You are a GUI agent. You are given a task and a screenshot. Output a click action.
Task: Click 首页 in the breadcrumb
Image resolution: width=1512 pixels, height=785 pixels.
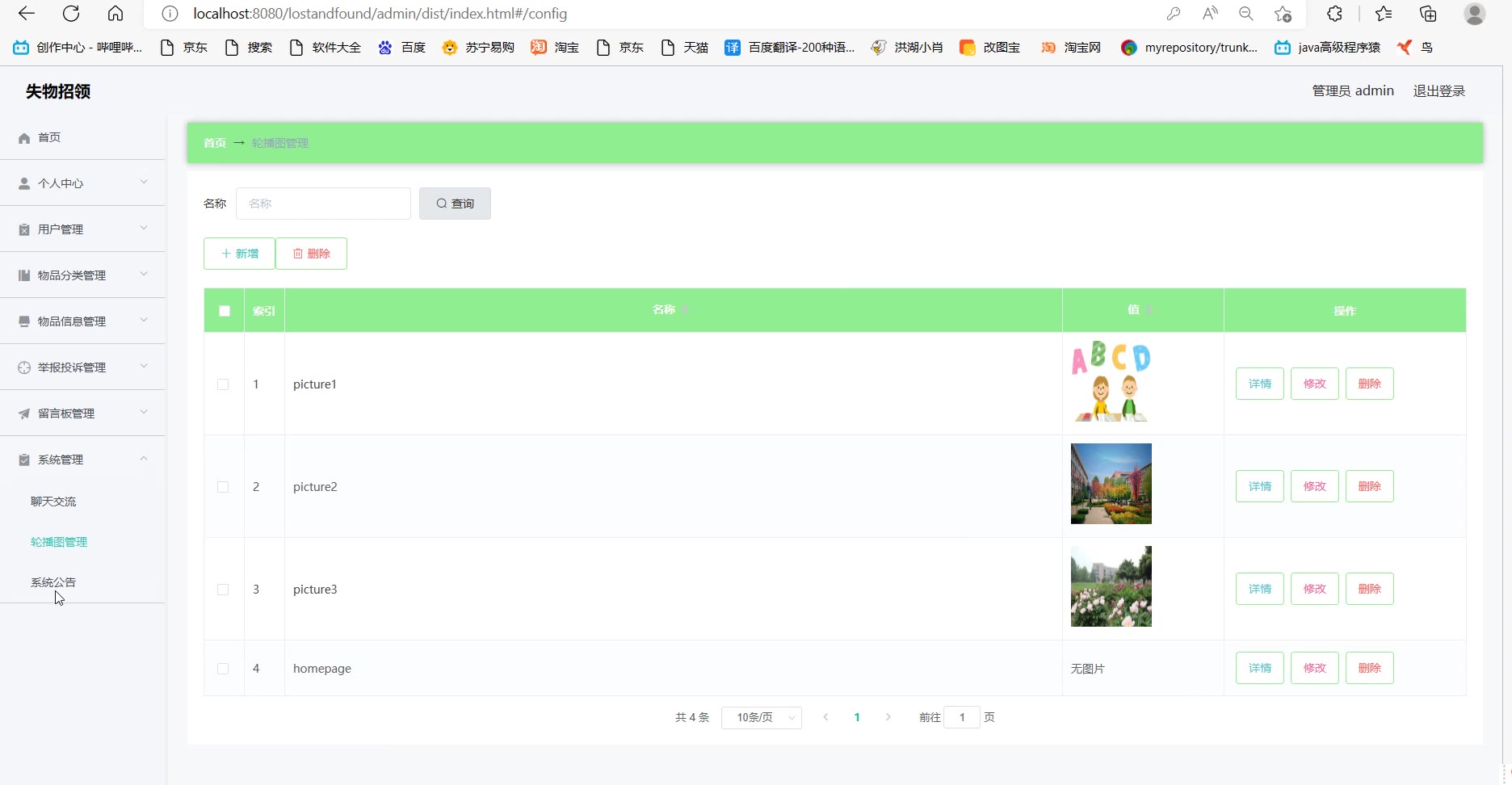click(x=215, y=143)
